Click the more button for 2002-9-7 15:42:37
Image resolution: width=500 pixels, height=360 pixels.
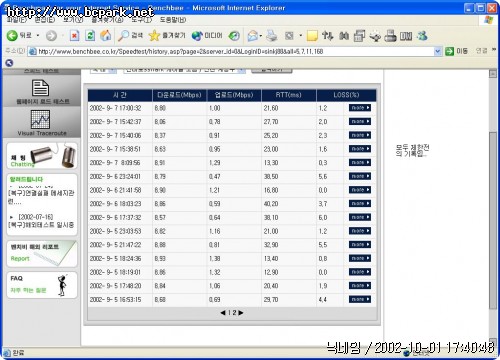coord(360,121)
